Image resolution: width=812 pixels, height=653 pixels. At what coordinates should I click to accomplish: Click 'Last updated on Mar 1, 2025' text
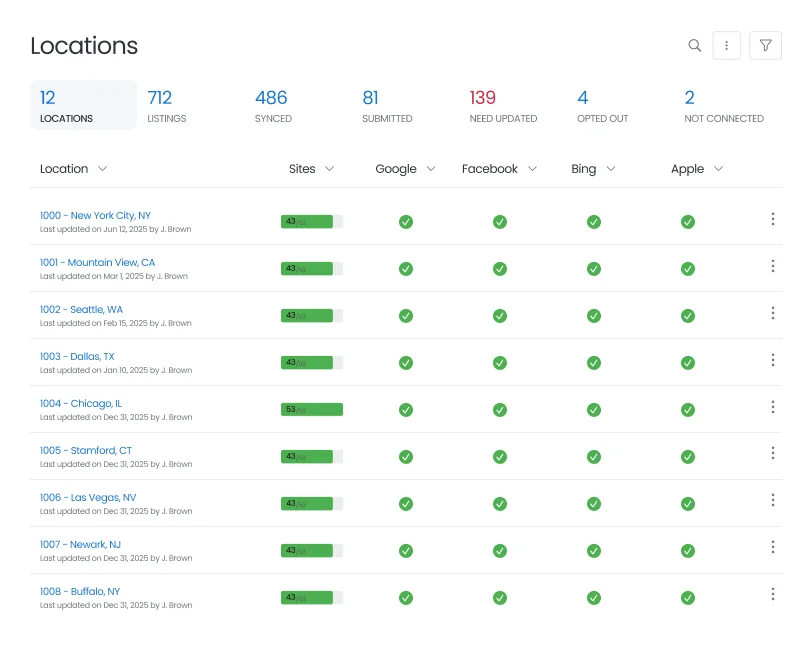coord(92,277)
